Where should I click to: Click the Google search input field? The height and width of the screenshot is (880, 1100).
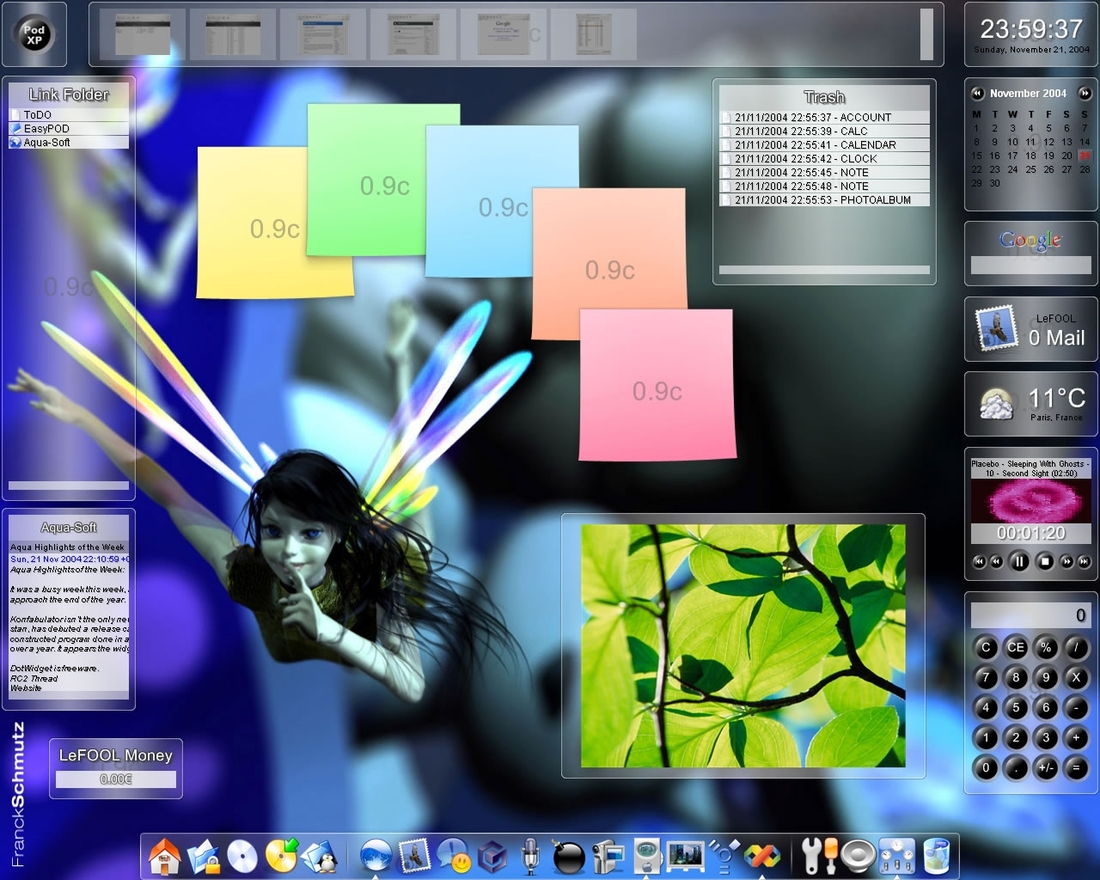1031,264
